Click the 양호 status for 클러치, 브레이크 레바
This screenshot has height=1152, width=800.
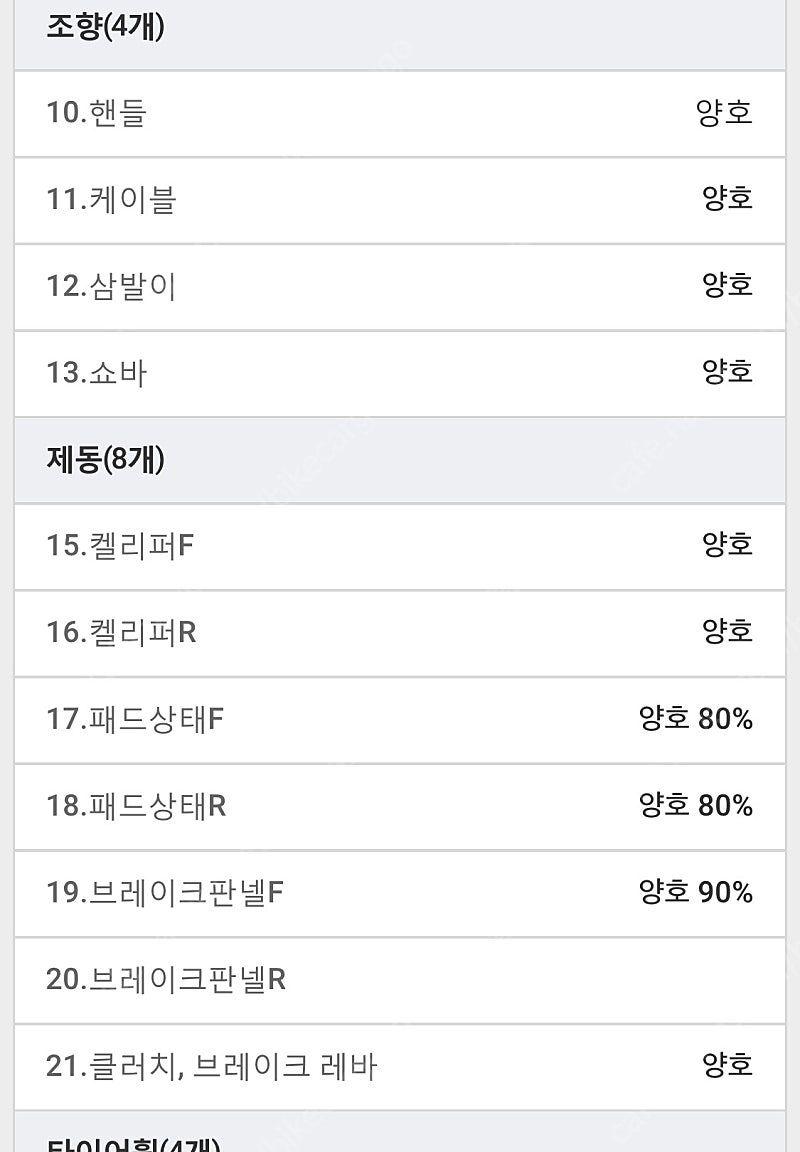pyautogui.click(x=727, y=1065)
